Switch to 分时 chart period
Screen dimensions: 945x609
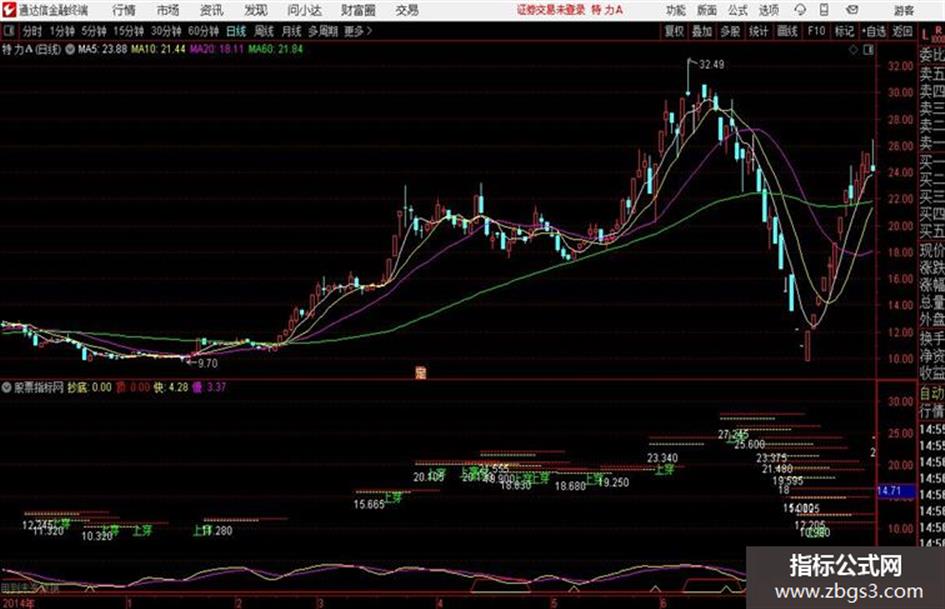coord(32,31)
